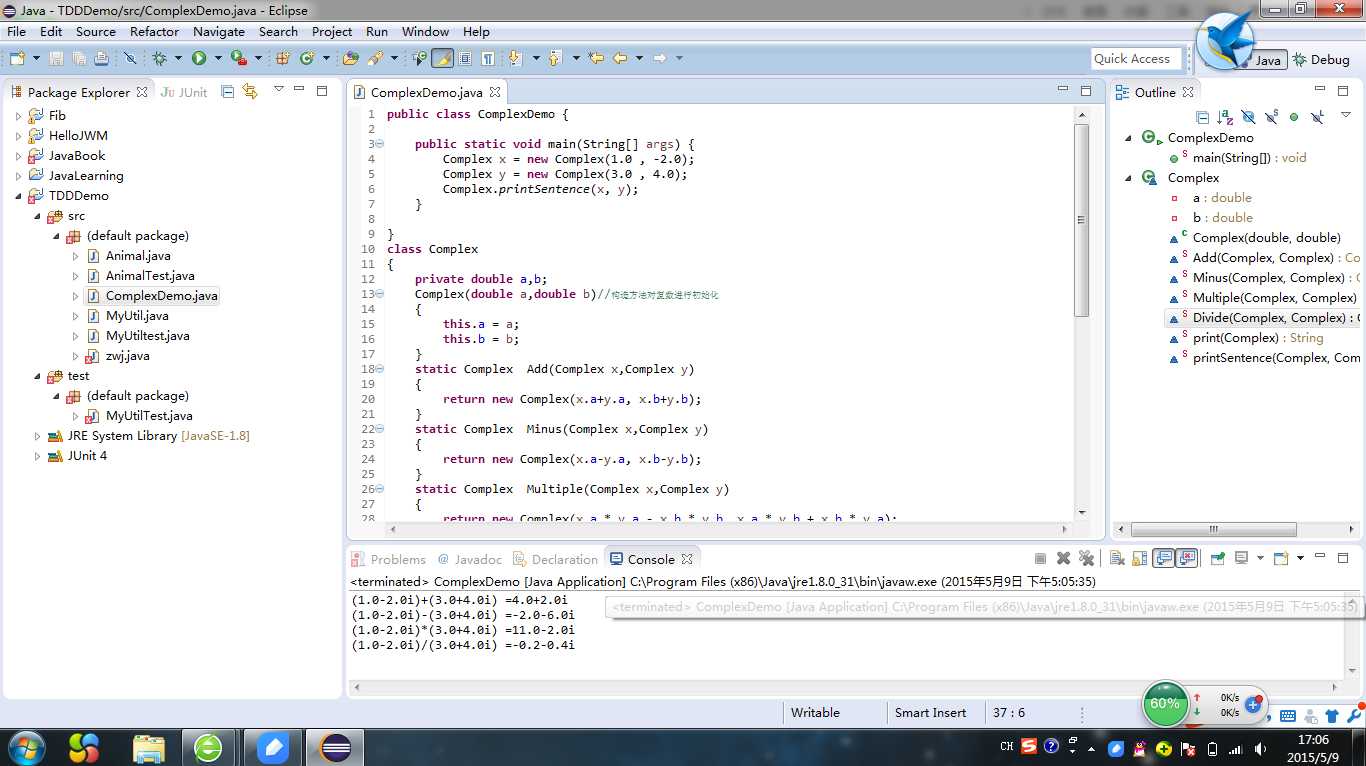
Task: Click Remove Launch X icon in Console
Action: (x=1063, y=558)
